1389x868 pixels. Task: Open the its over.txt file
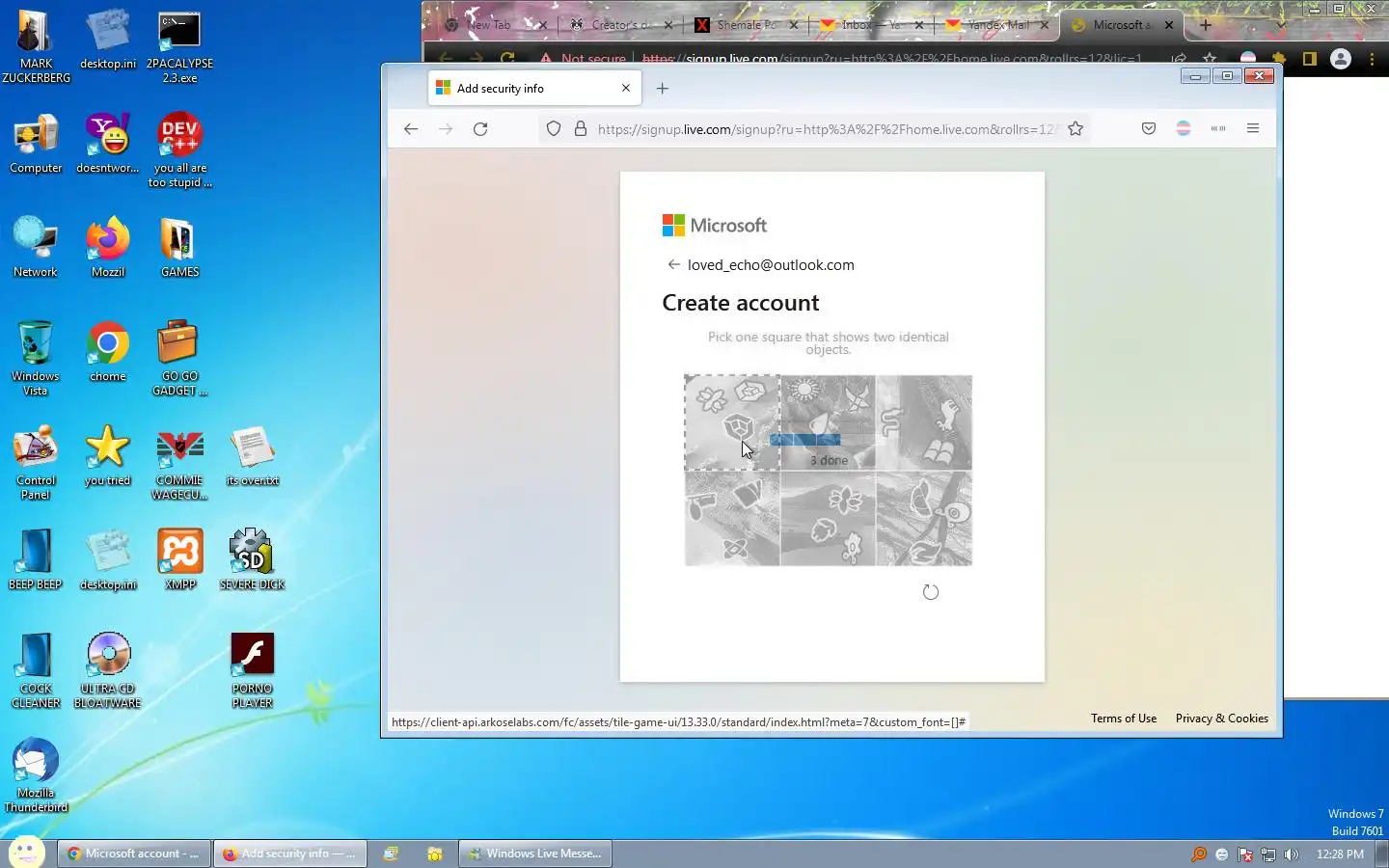pos(252,457)
